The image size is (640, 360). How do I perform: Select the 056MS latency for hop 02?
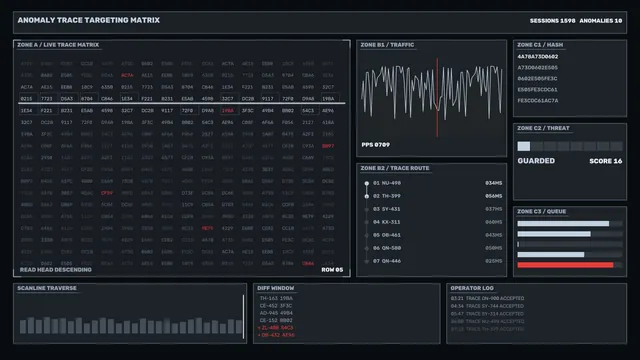493,196
